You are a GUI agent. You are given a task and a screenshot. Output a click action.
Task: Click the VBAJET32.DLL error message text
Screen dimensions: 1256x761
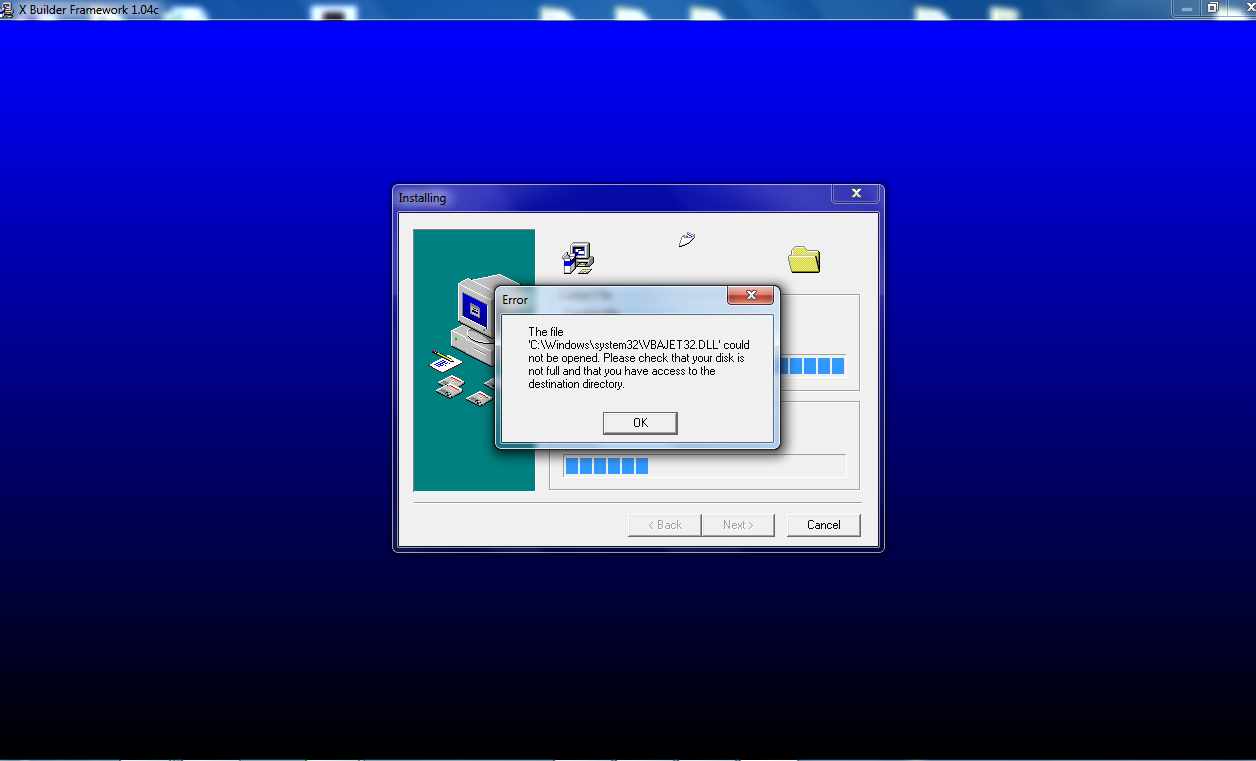[638, 358]
